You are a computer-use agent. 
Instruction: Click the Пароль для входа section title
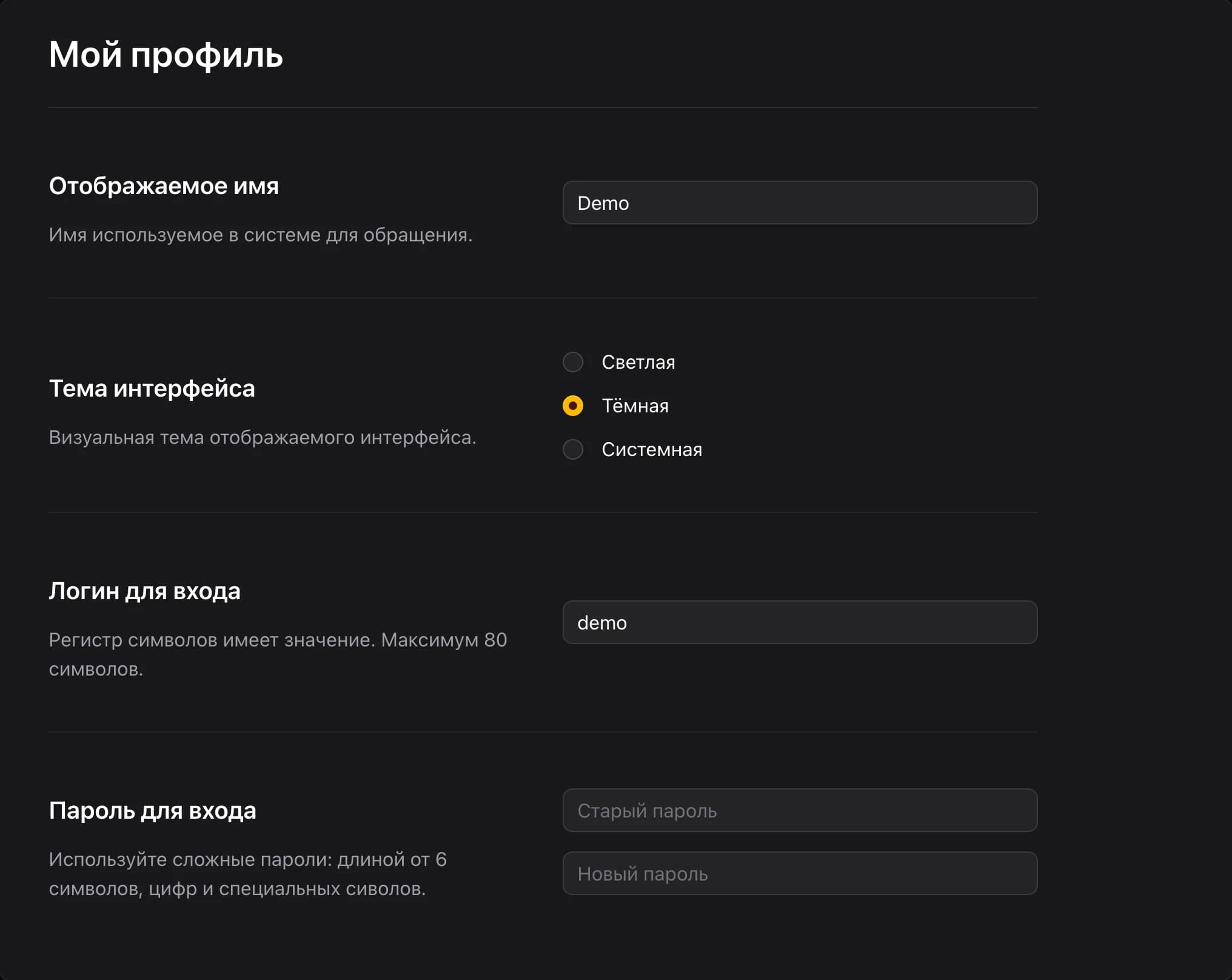(152, 811)
